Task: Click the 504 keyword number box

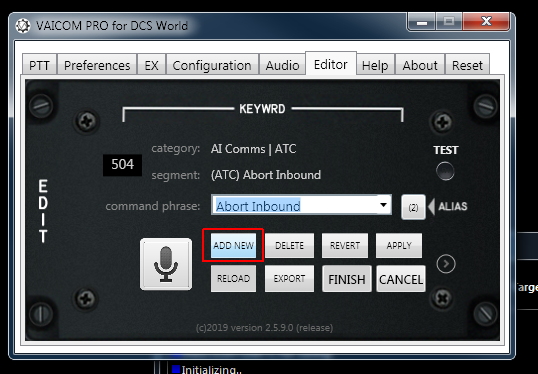Action: (x=122, y=165)
